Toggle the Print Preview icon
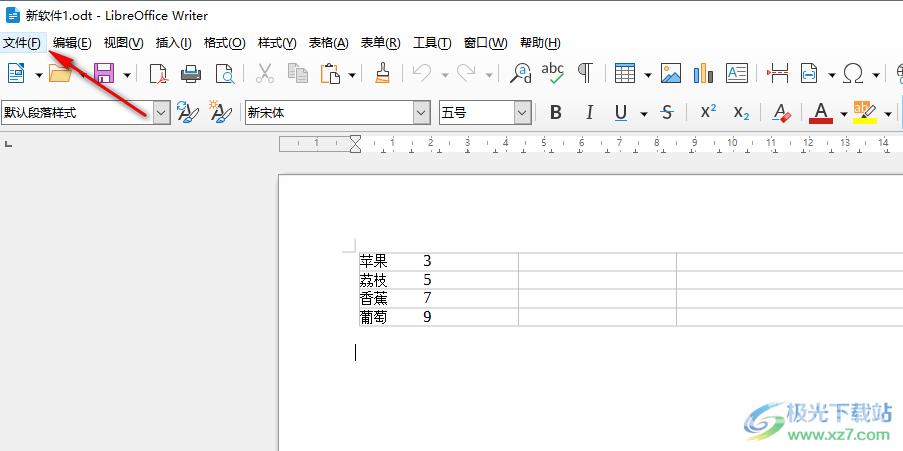The width and height of the screenshot is (903, 451). pyautogui.click(x=225, y=74)
